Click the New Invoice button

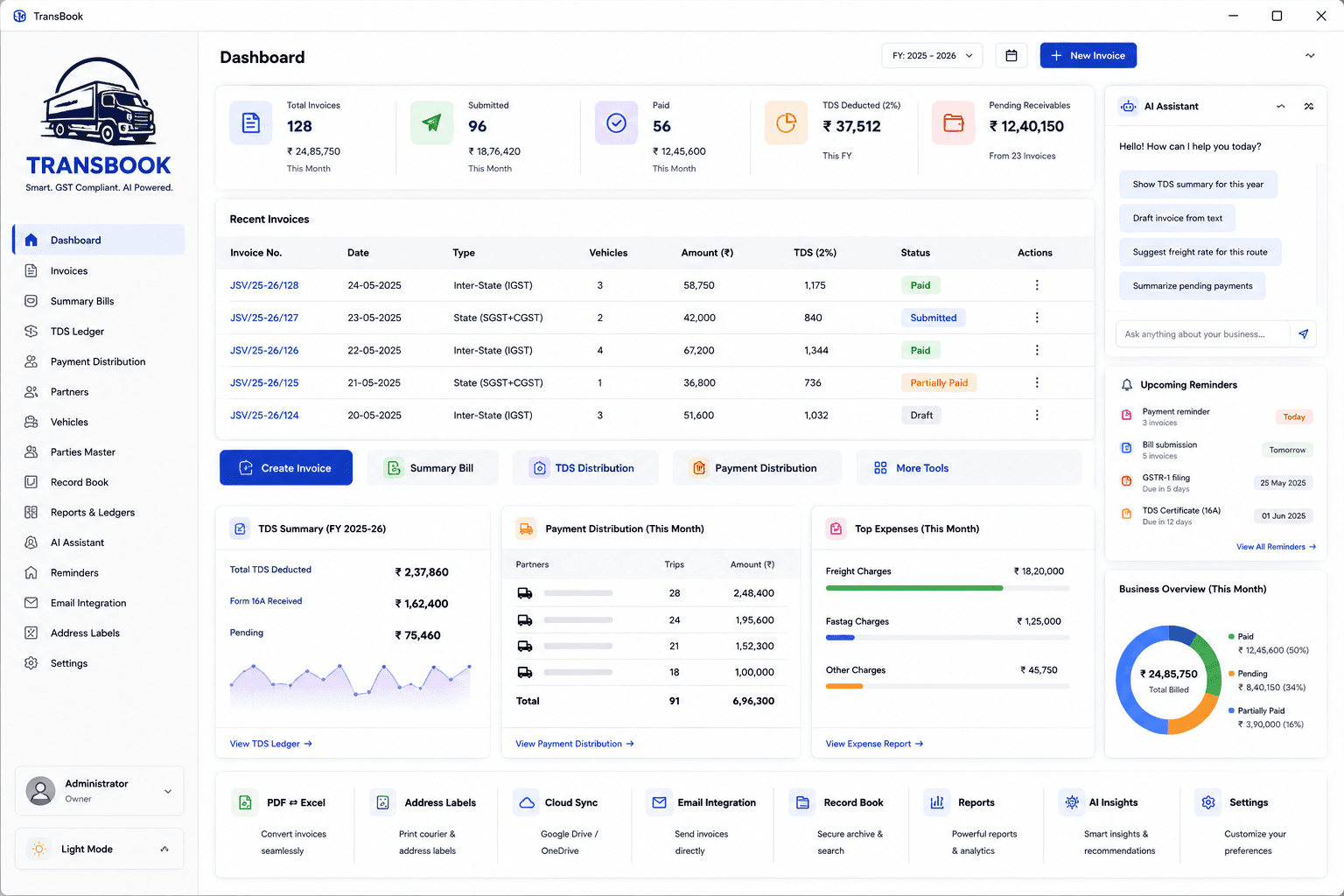tap(1088, 55)
